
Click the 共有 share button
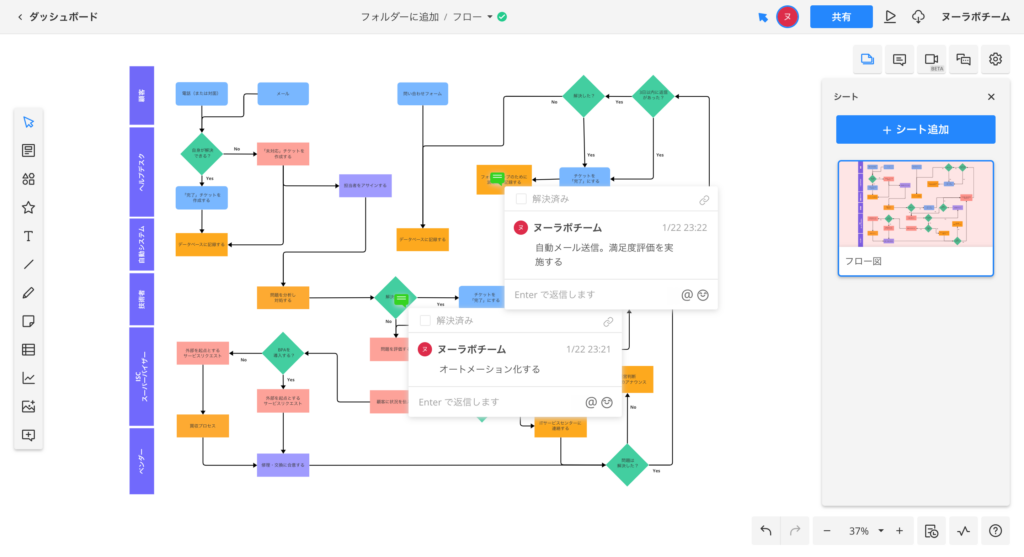(841, 17)
